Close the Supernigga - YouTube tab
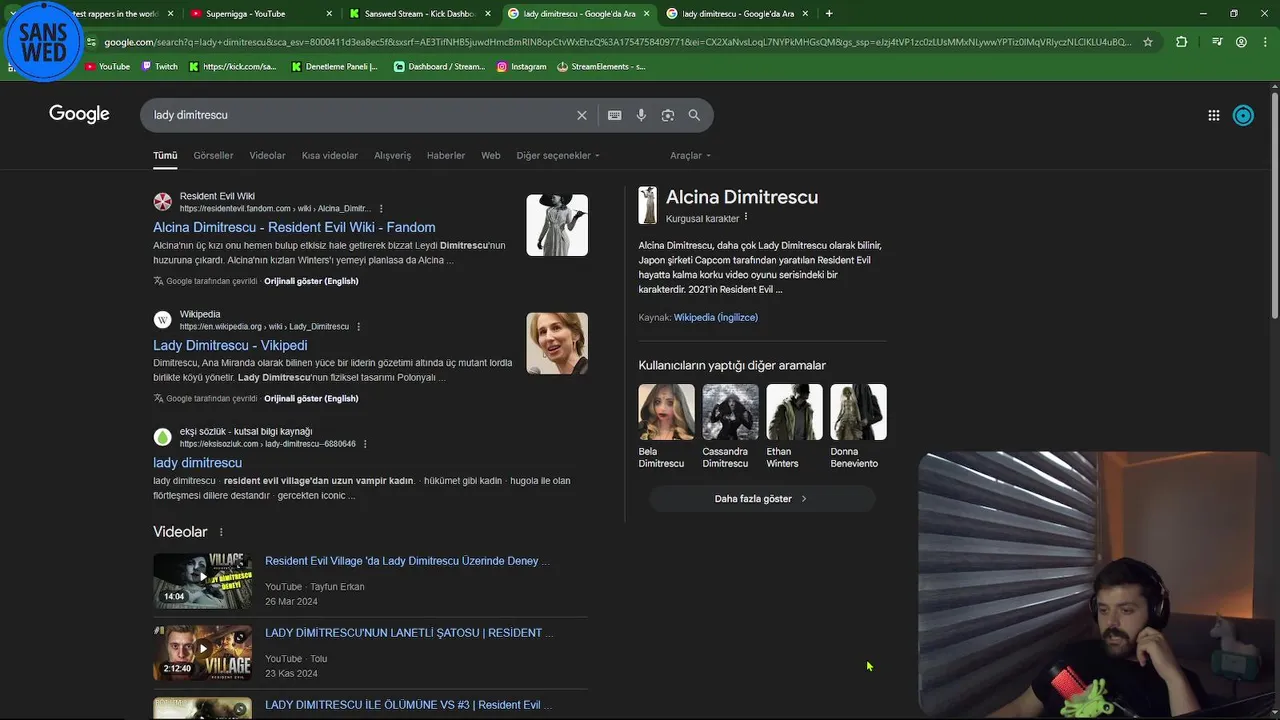 point(329,14)
